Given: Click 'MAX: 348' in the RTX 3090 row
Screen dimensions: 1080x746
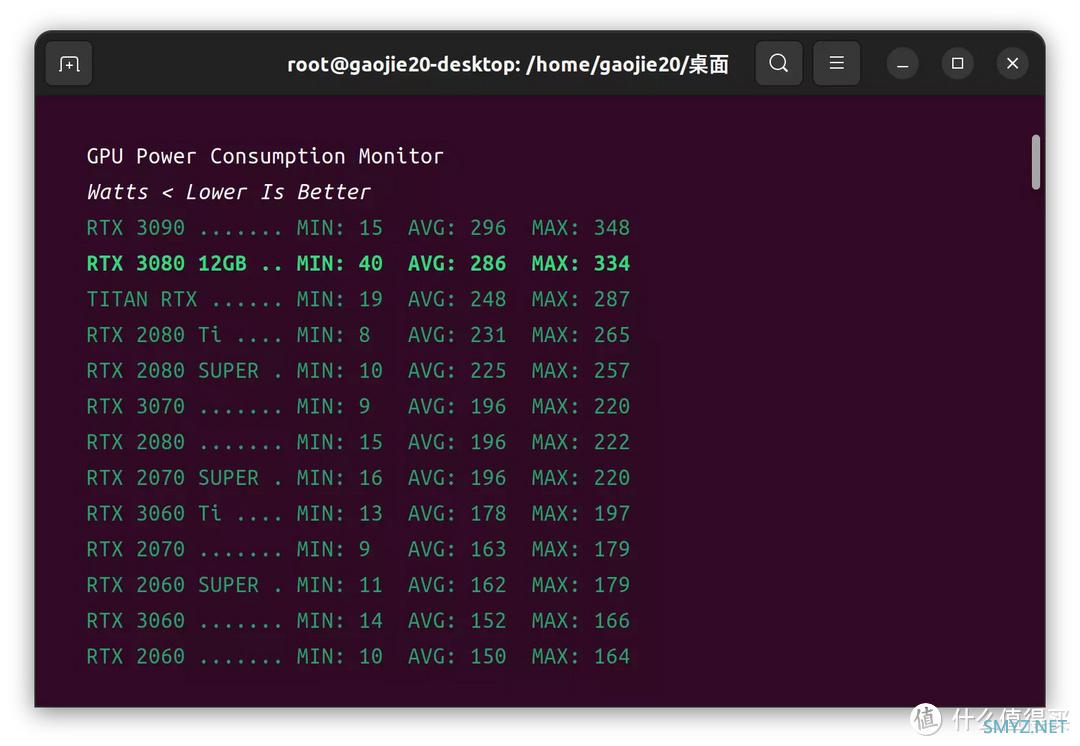Looking at the screenshot, I should click(x=581, y=228).
